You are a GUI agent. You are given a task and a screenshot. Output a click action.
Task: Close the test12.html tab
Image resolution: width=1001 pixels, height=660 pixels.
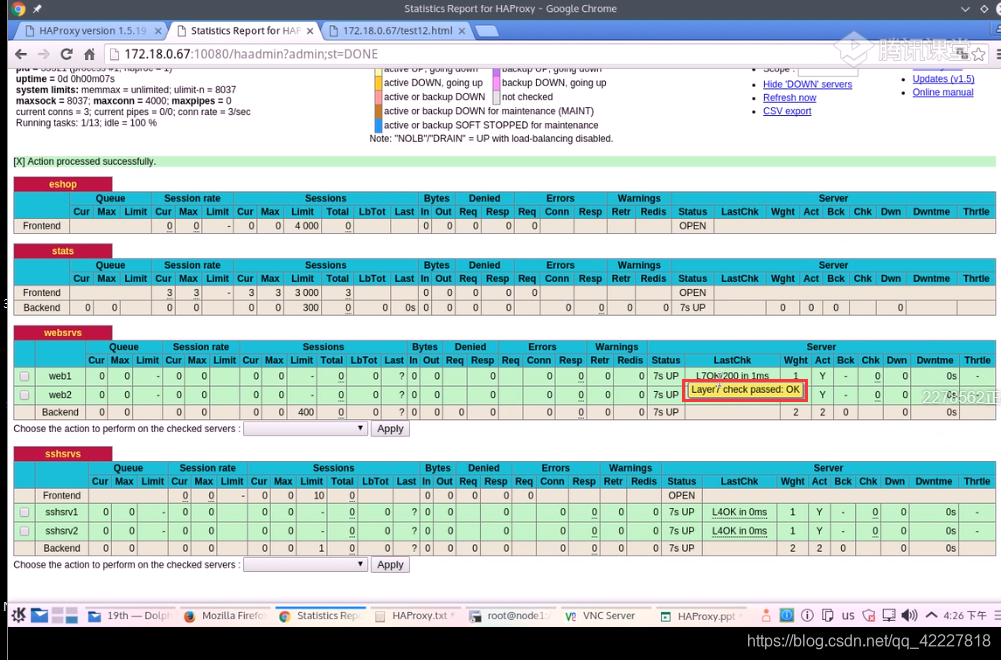click(x=462, y=31)
